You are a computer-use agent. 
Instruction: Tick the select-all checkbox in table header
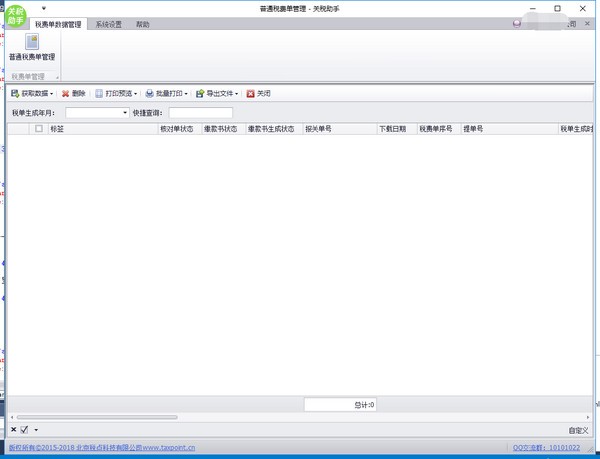click(39, 129)
